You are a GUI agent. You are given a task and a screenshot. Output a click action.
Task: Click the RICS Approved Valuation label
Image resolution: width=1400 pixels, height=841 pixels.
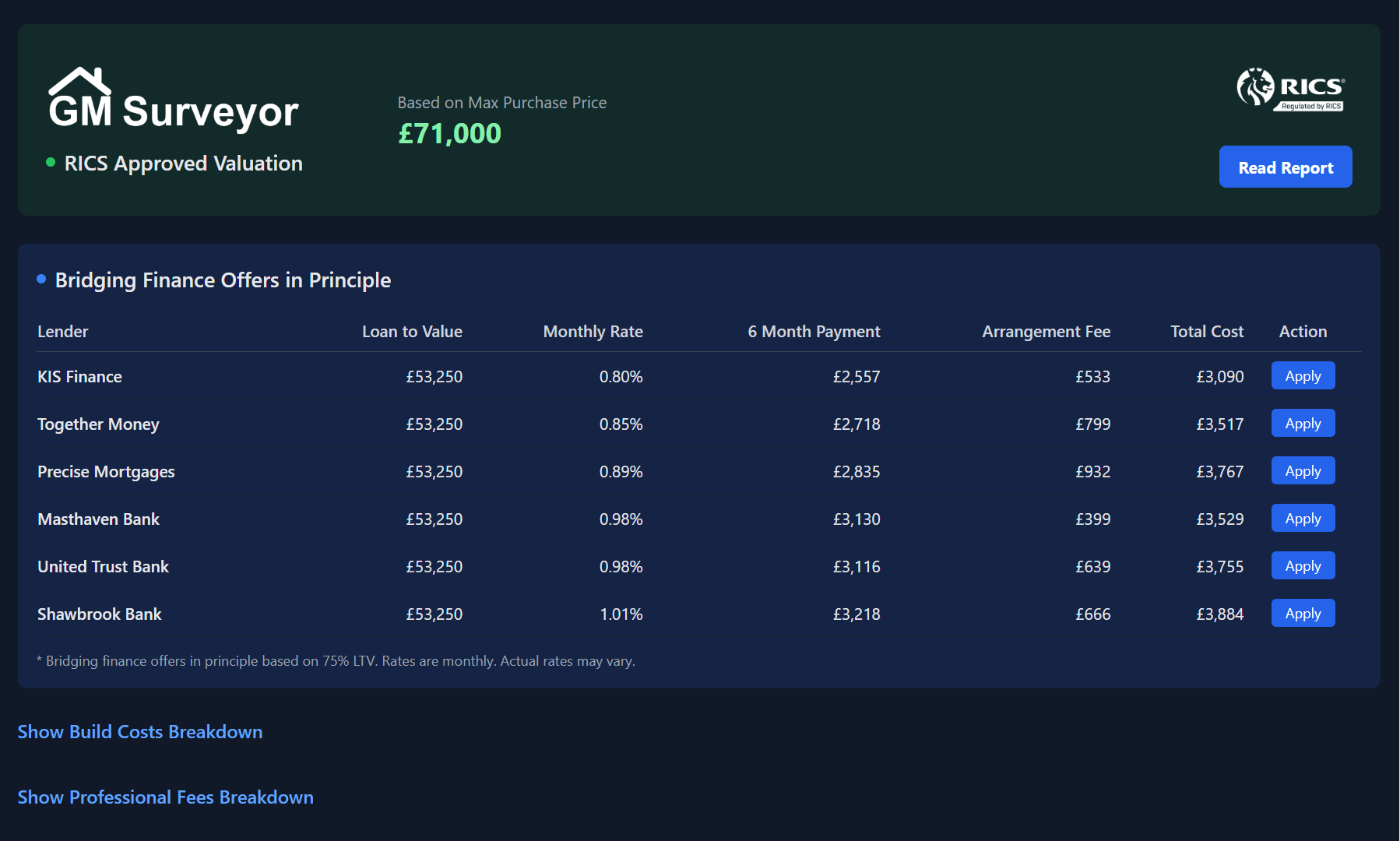[x=183, y=164]
